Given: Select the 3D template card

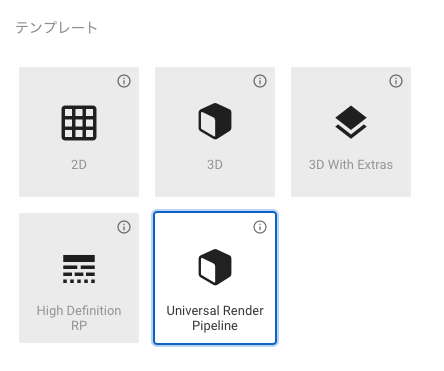Looking at the screenshot, I should coord(215,132).
